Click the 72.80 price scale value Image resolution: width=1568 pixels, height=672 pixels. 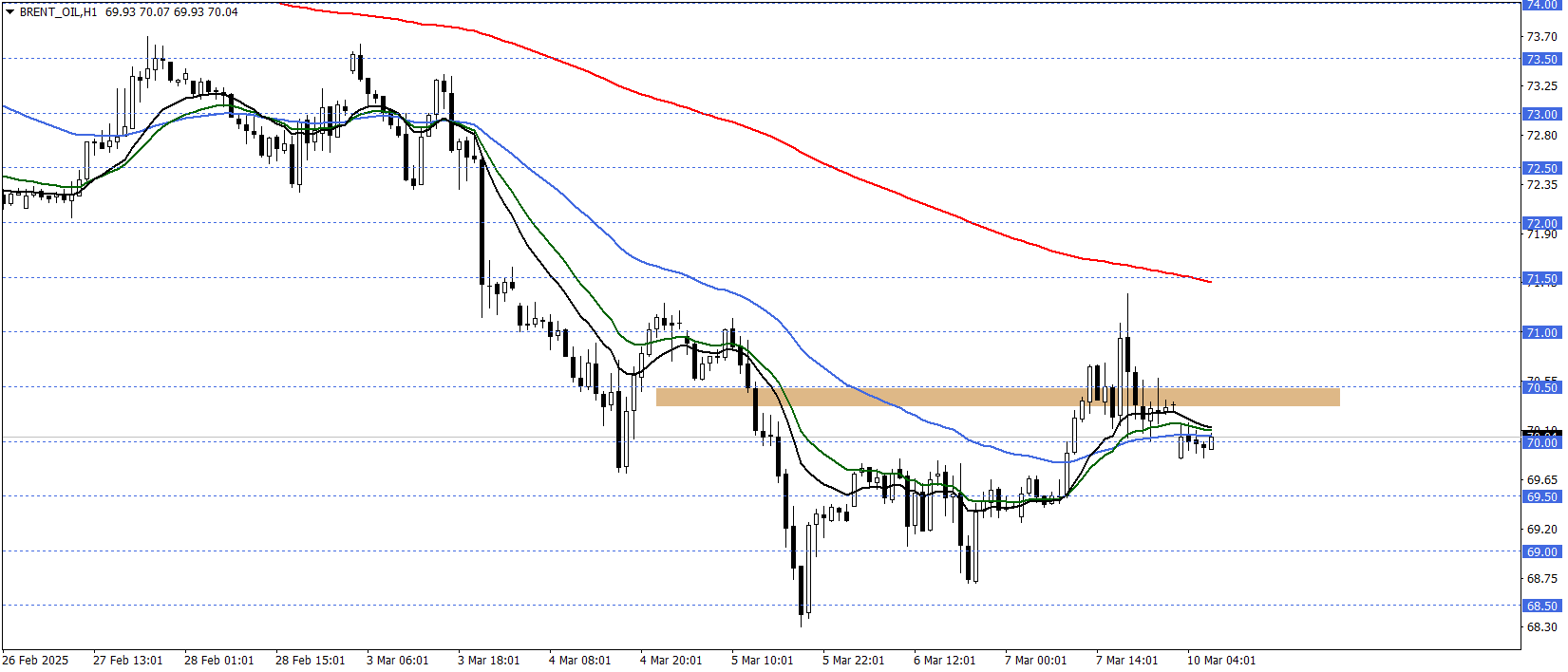[1541, 135]
